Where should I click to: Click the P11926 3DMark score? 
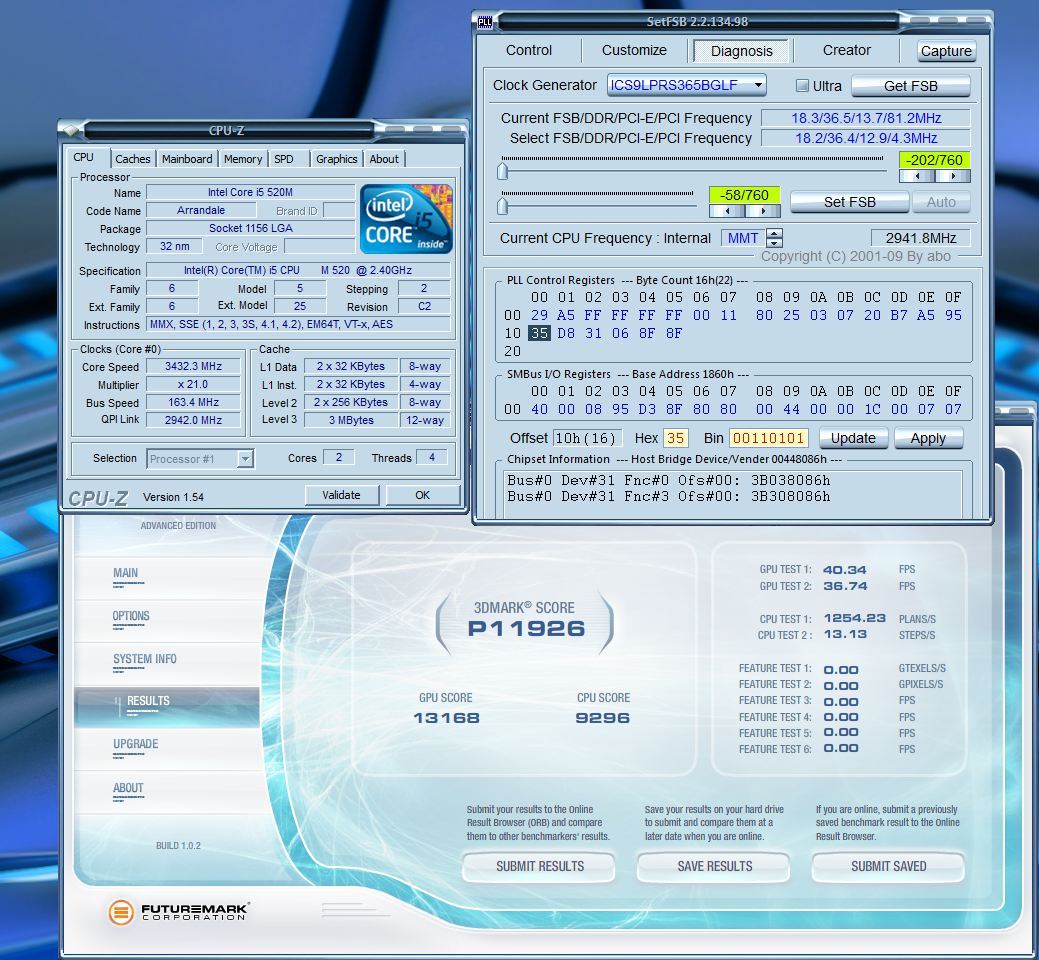(x=527, y=628)
